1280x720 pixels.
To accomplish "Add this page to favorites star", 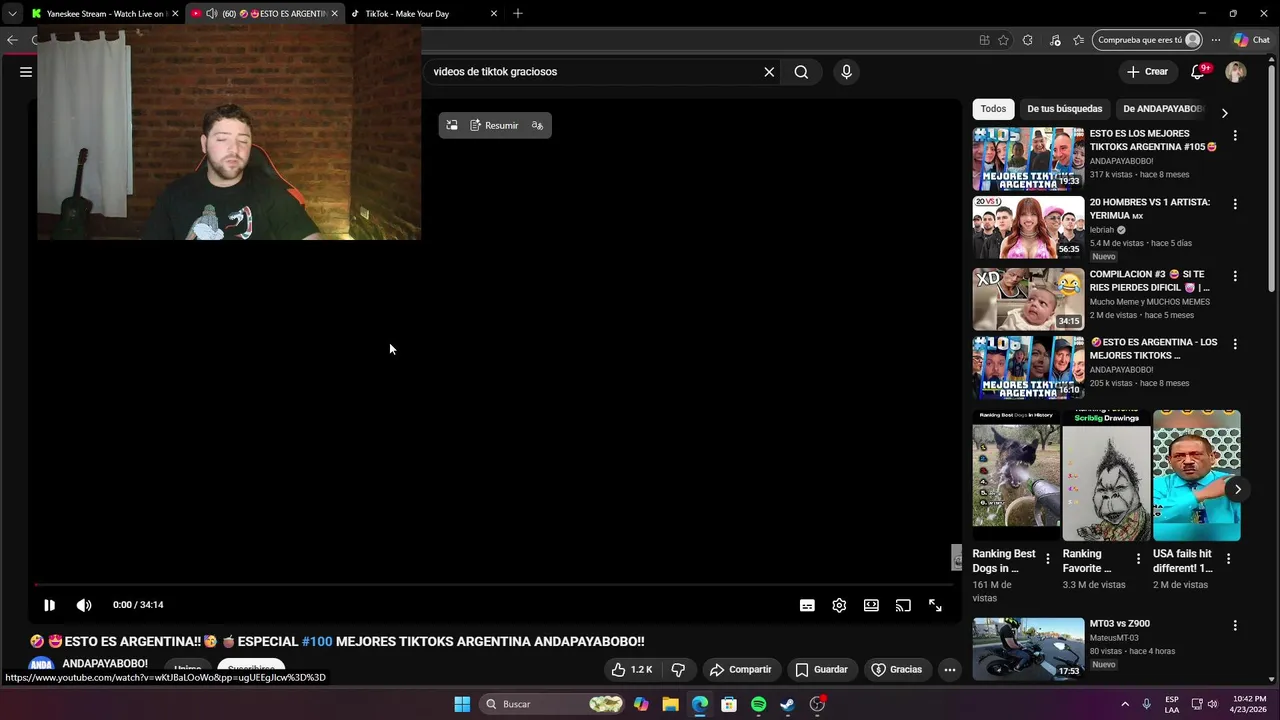I will (1003, 40).
